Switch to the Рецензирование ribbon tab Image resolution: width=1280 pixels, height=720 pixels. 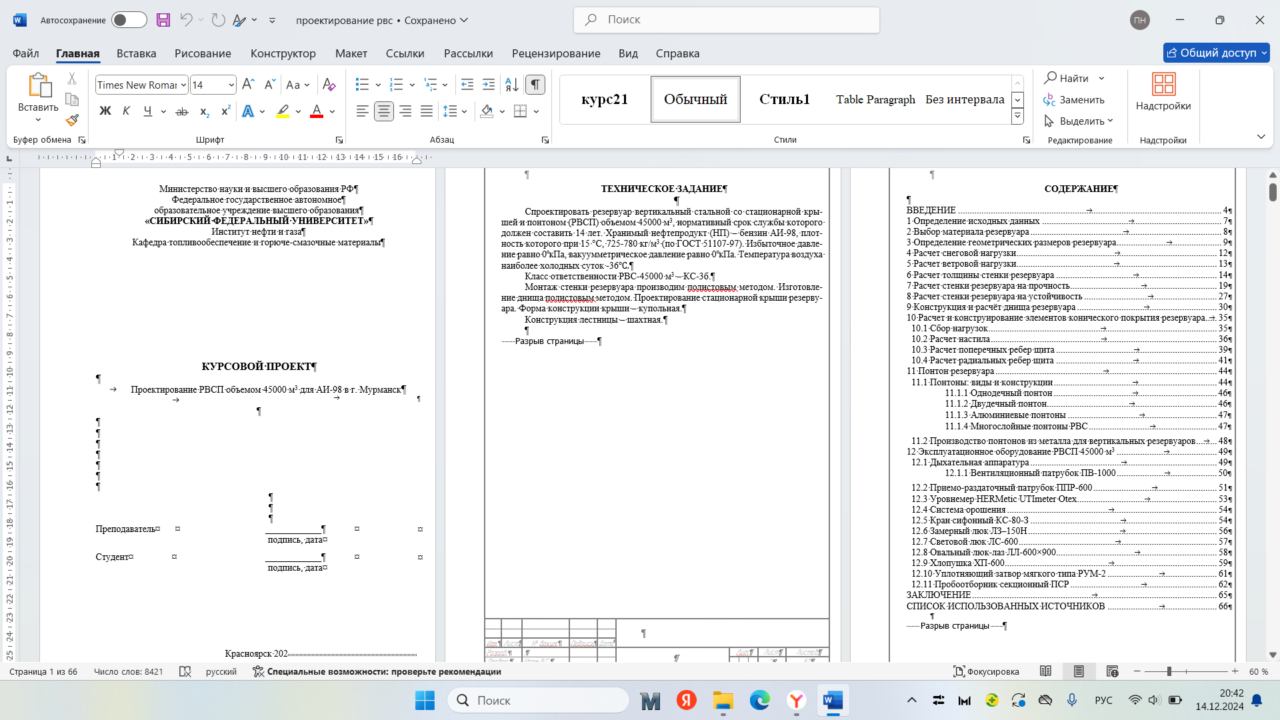tap(555, 53)
